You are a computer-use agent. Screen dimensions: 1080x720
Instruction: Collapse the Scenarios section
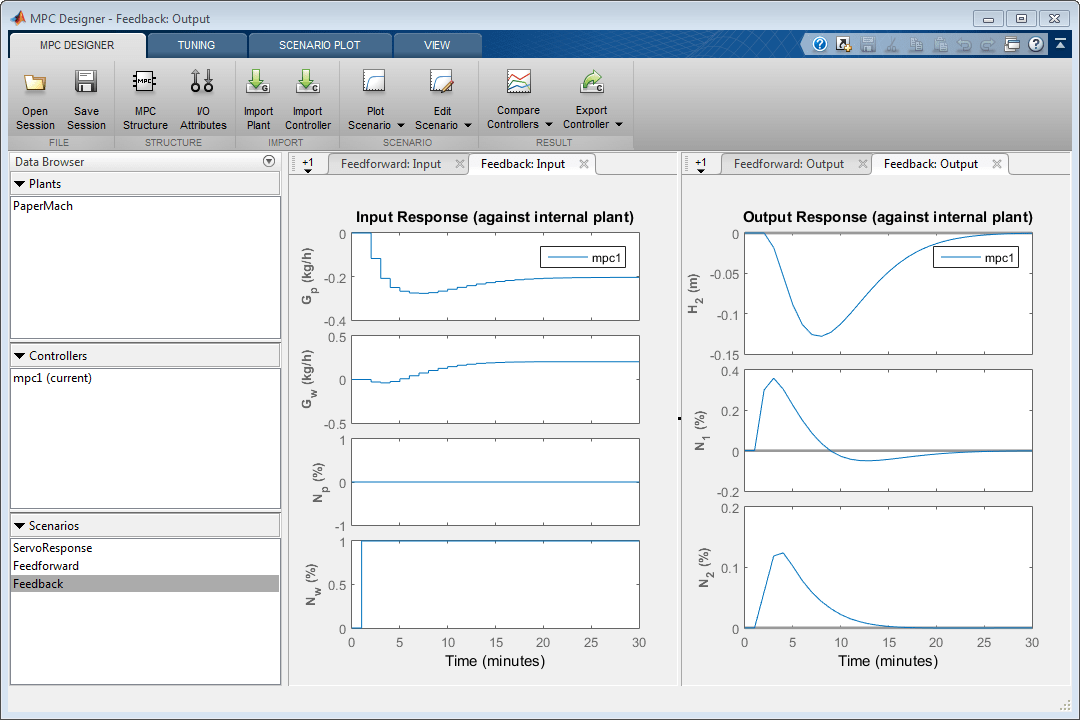[19, 526]
